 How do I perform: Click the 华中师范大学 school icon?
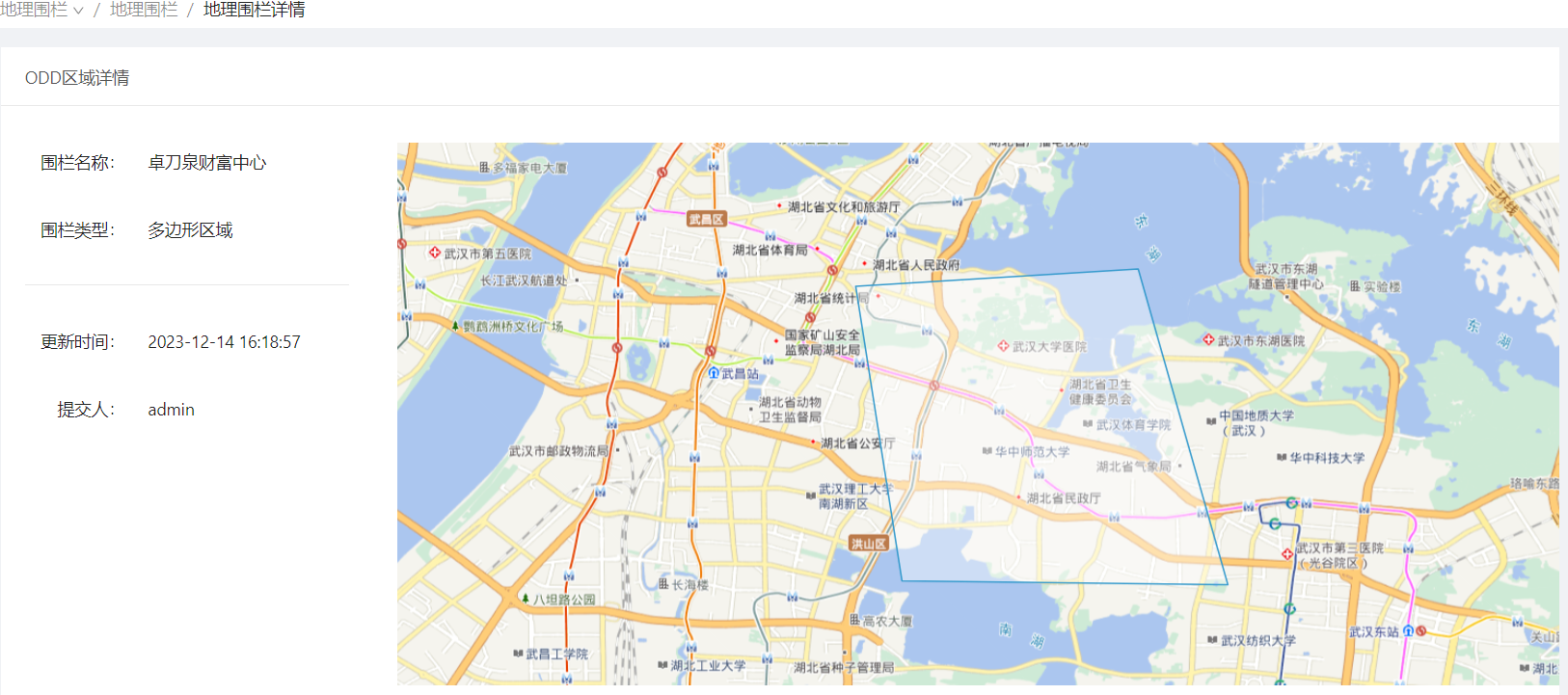tap(987, 451)
